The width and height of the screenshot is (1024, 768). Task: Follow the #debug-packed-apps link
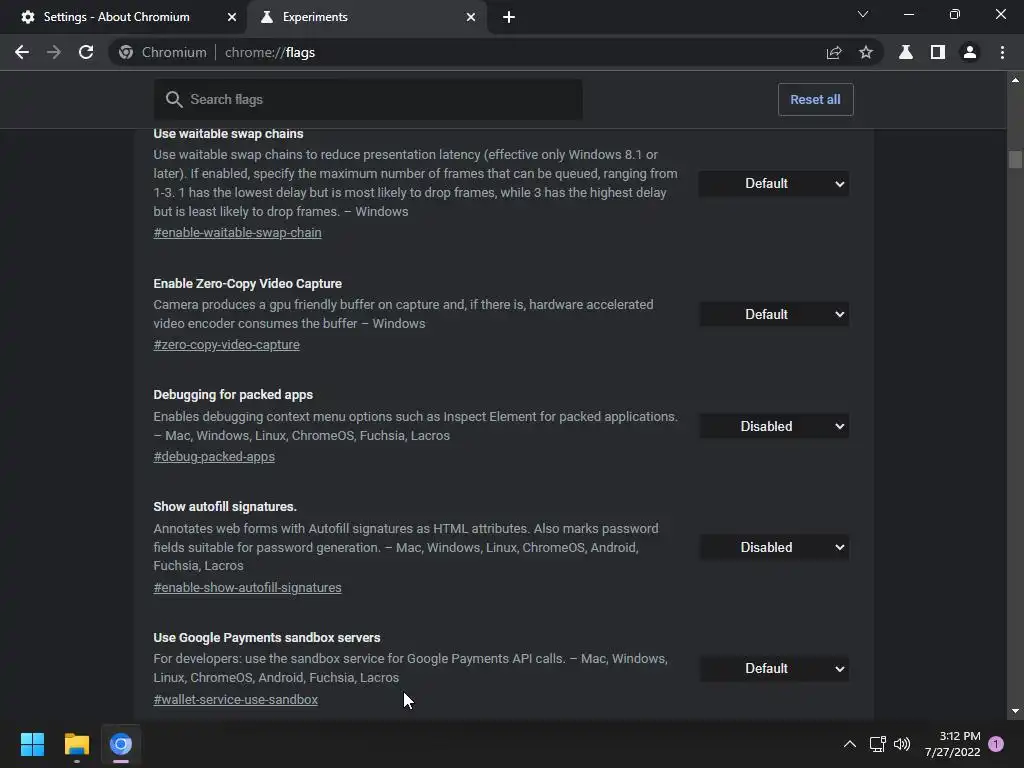pos(214,456)
